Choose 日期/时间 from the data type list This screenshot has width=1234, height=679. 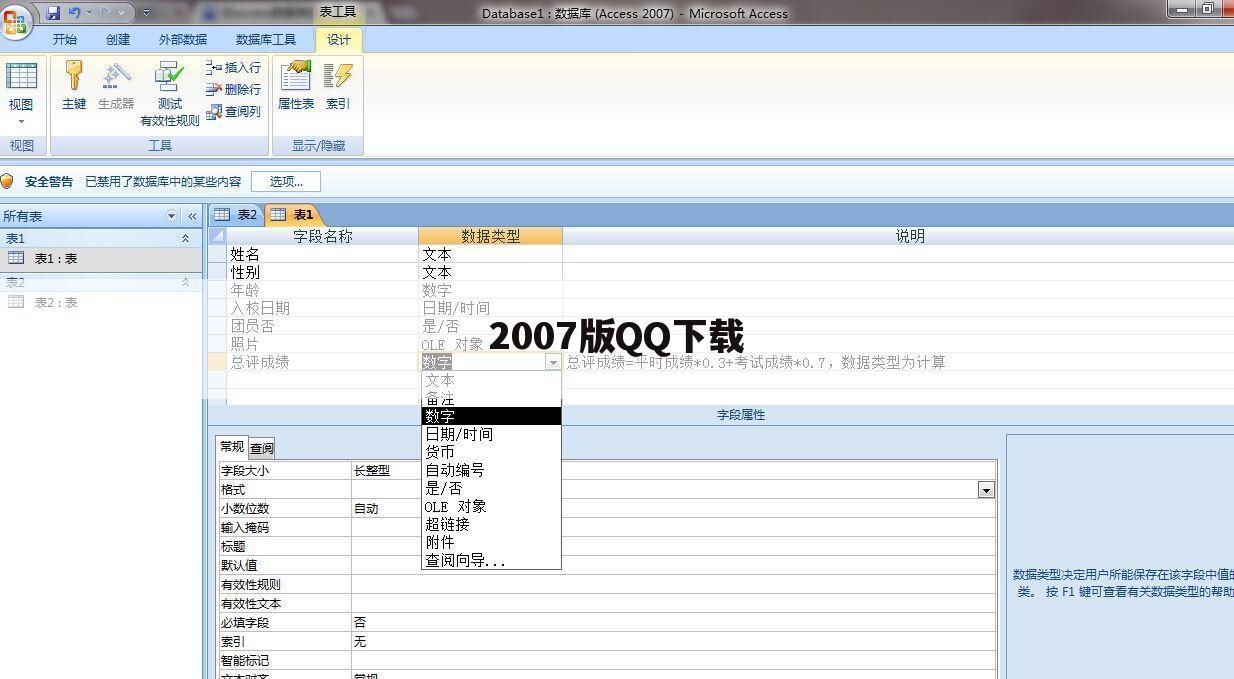(x=491, y=434)
